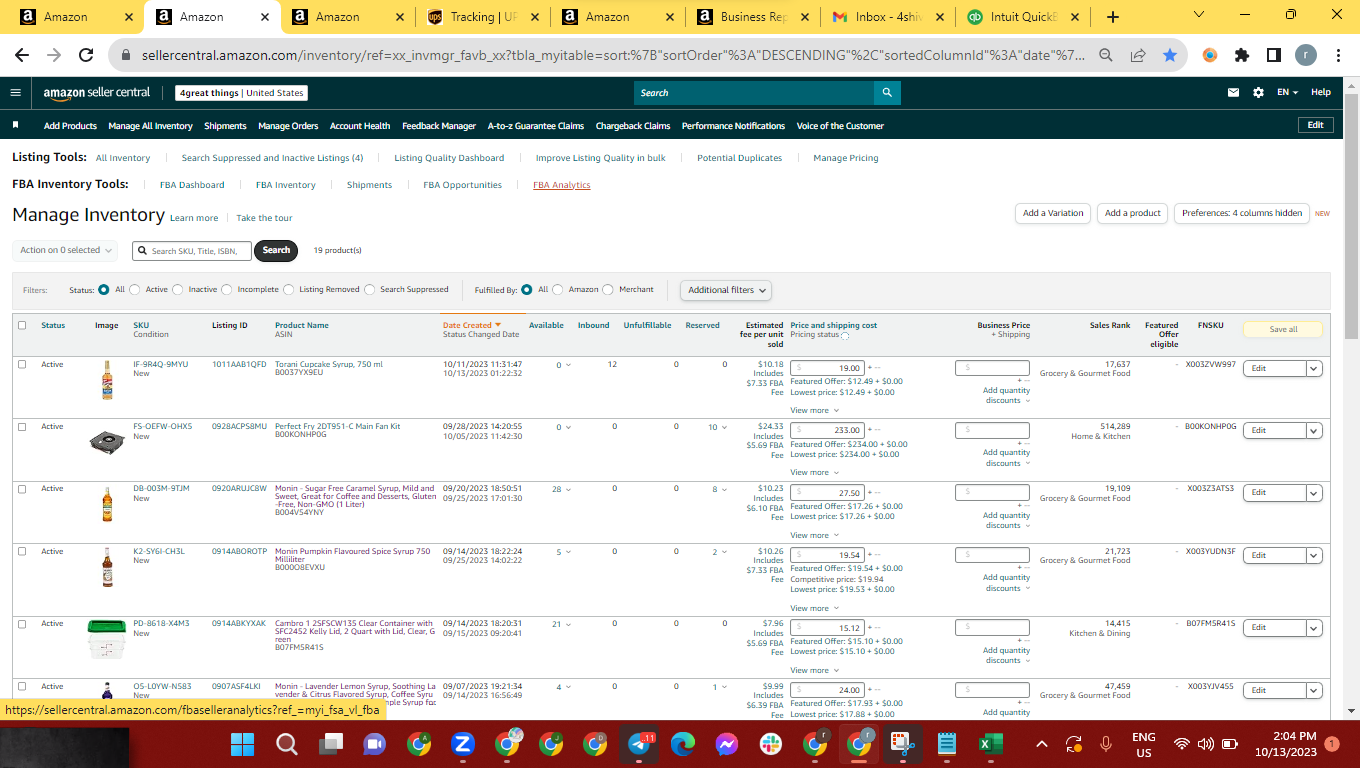
Task: Open Excel from the taskbar
Action: click(991, 744)
